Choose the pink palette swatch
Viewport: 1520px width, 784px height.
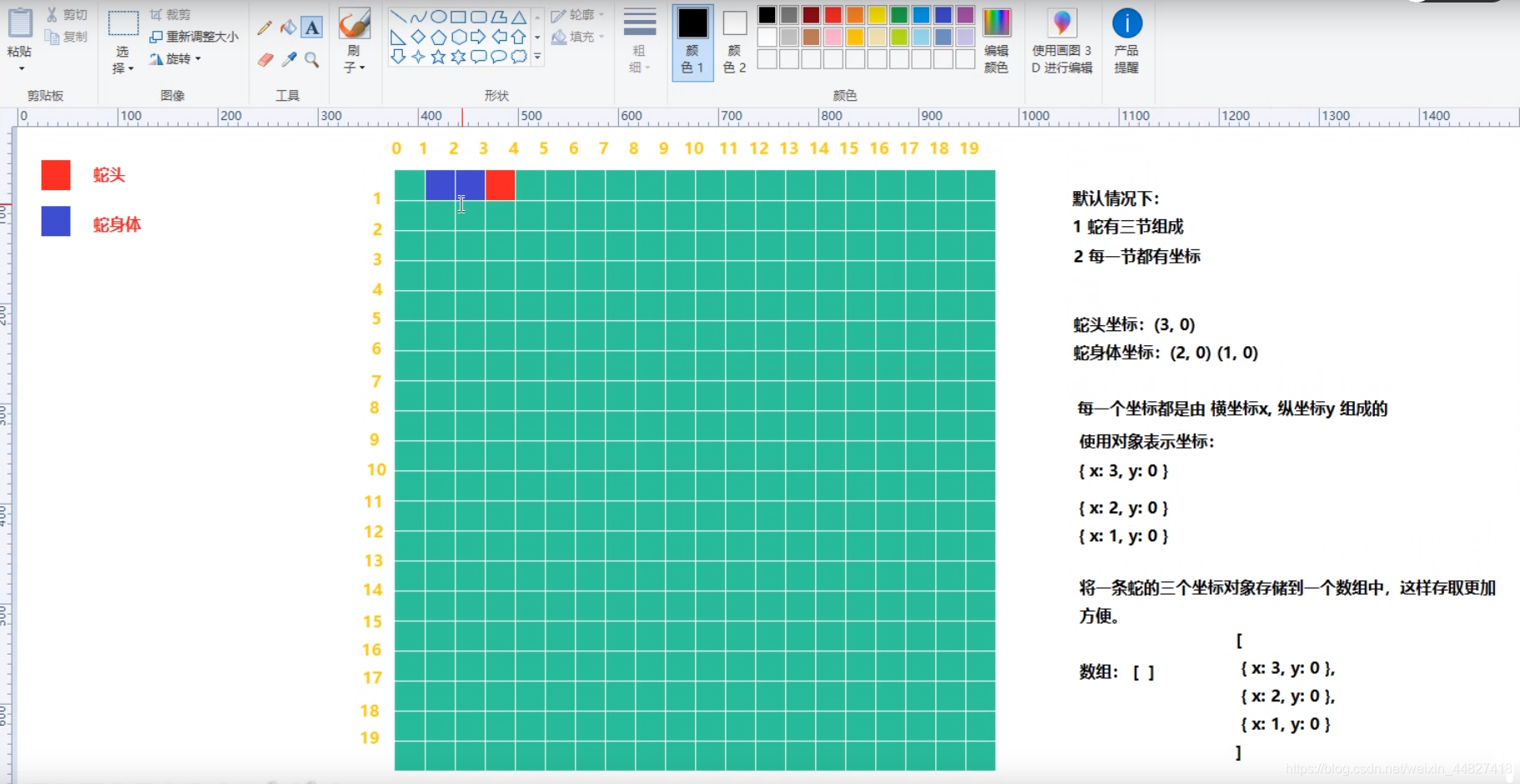point(833,37)
